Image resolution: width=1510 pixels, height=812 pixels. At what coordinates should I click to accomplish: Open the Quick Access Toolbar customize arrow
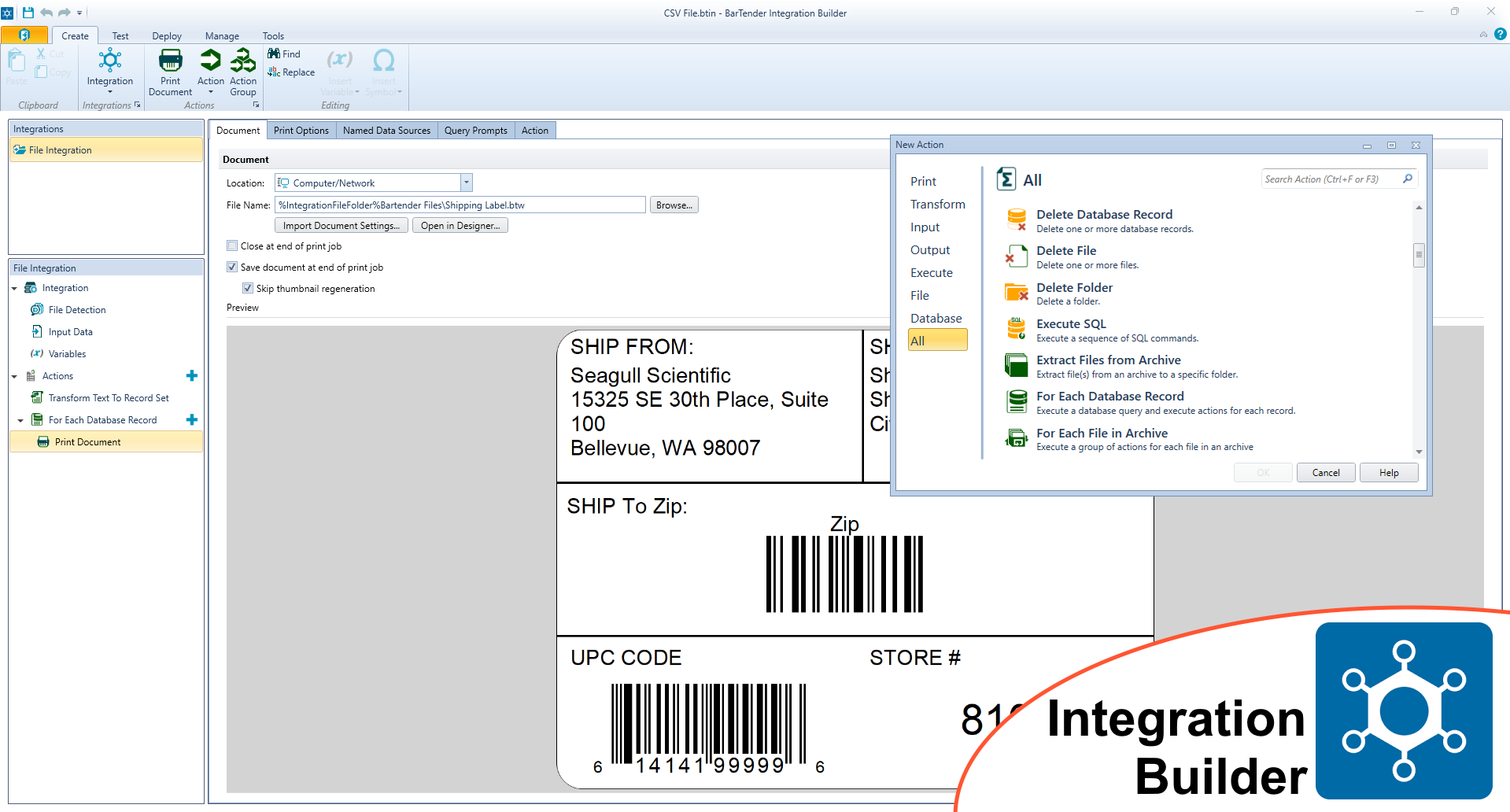79,13
